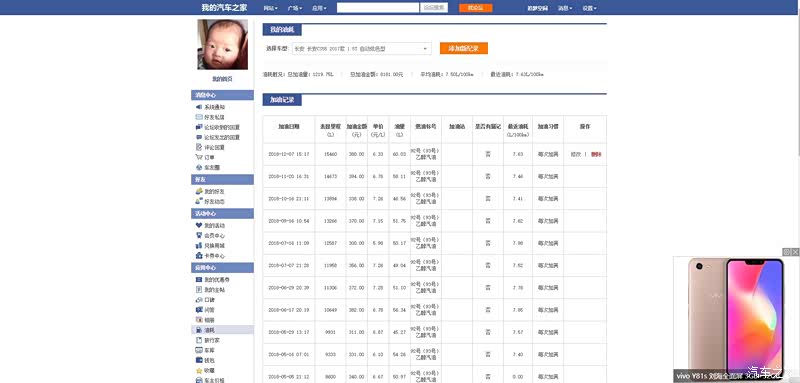Click the 我的主帖 post icon
This screenshot has height=383, width=800.
pyautogui.click(x=199, y=290)
